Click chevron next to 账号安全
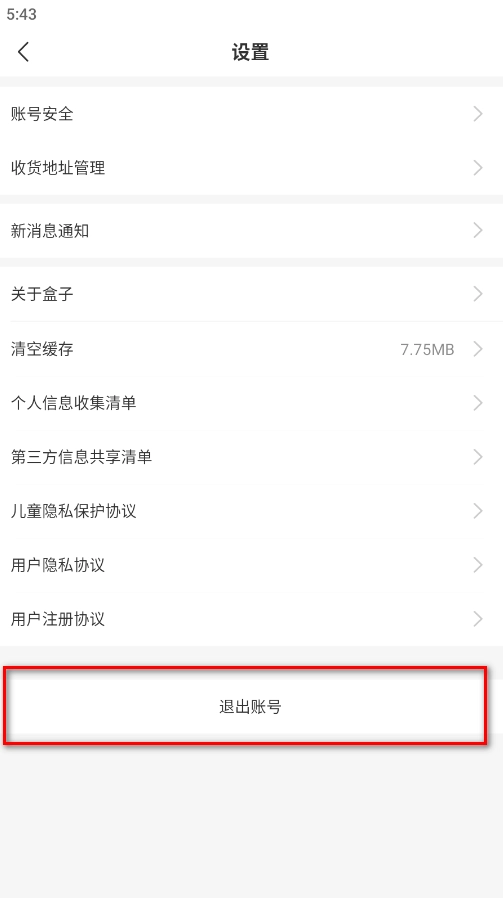Screen dimensions: 503x898 [x=478, y=114]
